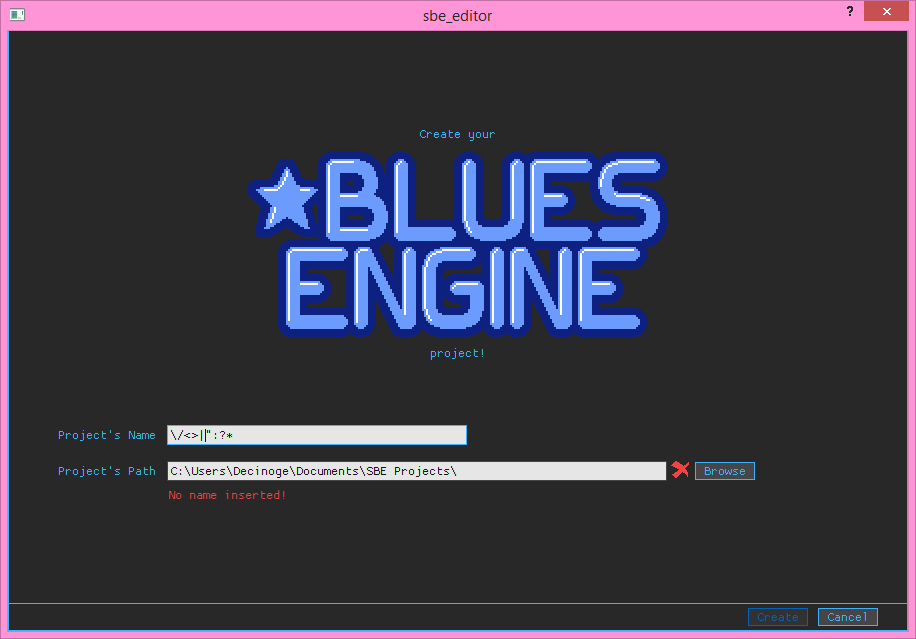Click the Create button
Image resolution: width=916 pixels, height=639 pixels.
coord(778,617)
